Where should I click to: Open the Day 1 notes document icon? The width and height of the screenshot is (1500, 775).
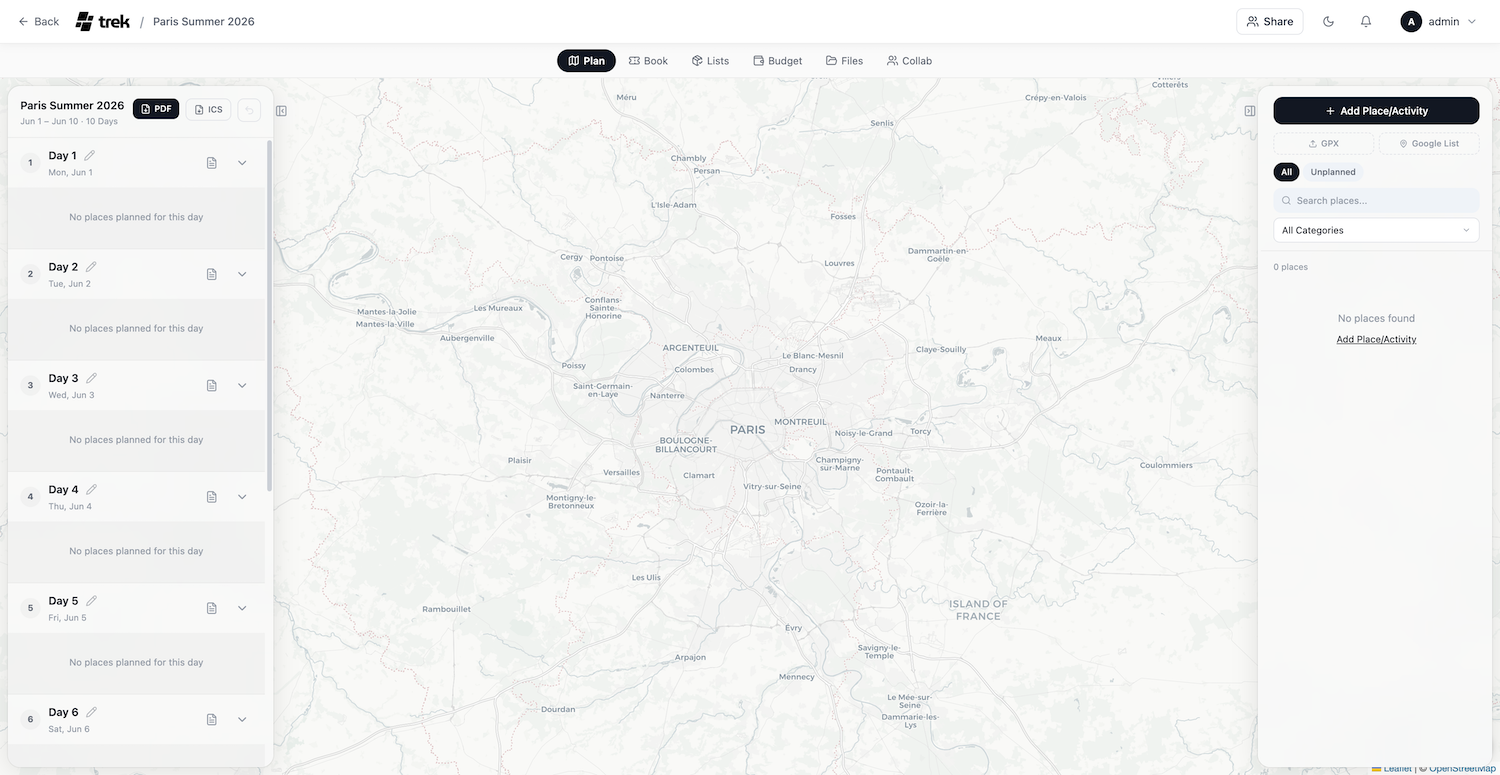[211, 162]
